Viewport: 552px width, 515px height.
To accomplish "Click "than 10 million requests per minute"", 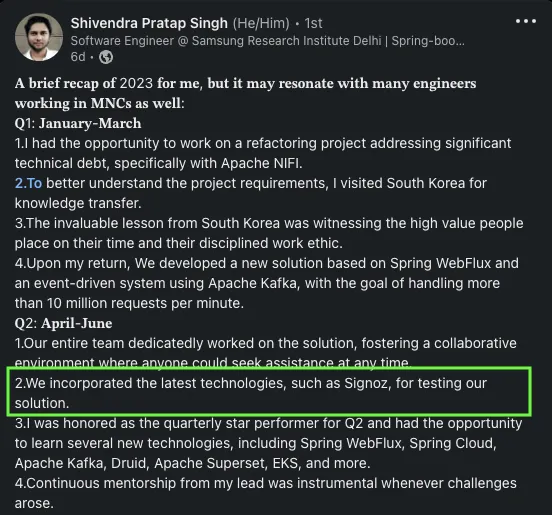I will (129, 303).
